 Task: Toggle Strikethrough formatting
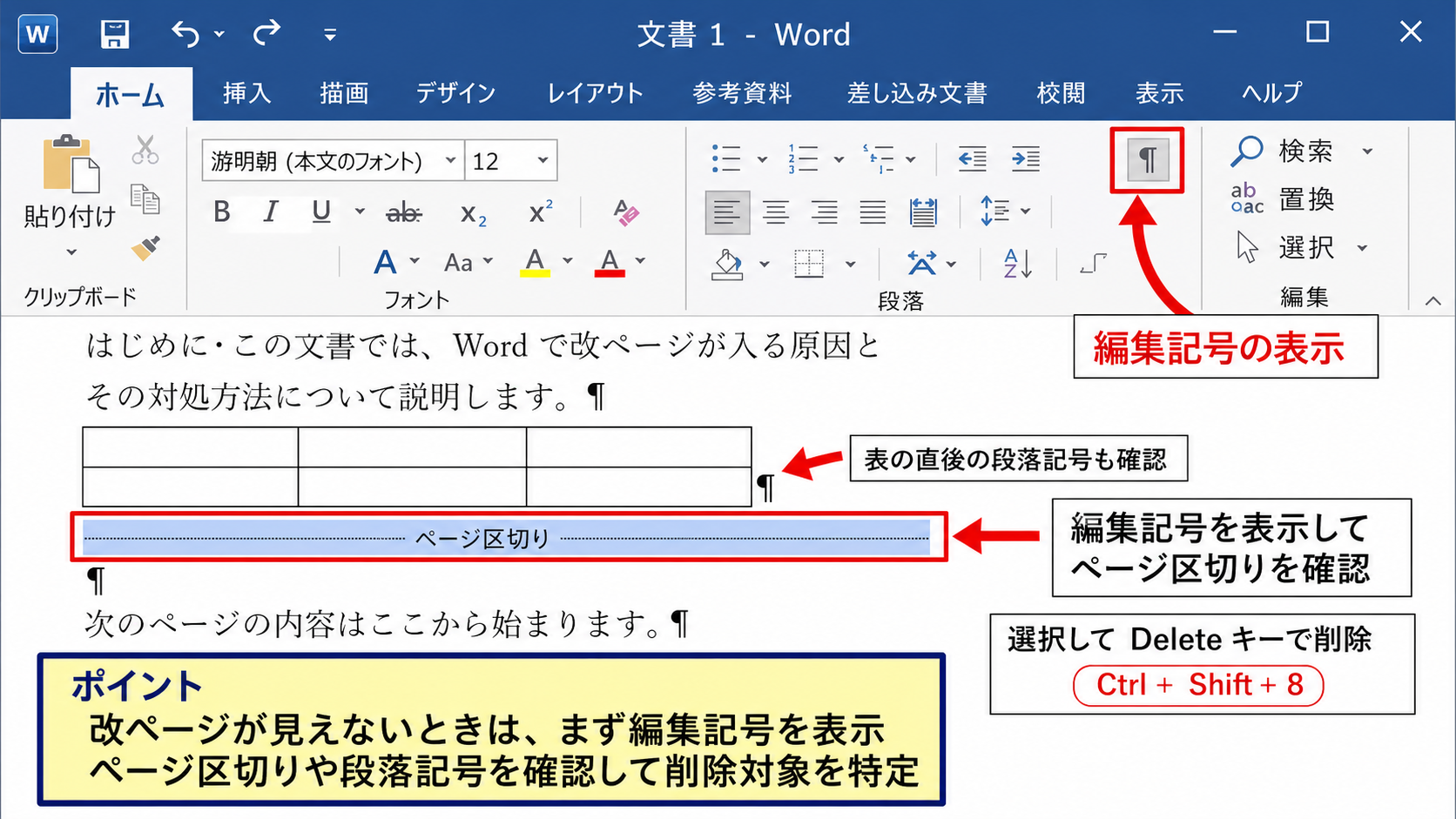[403, 212]
